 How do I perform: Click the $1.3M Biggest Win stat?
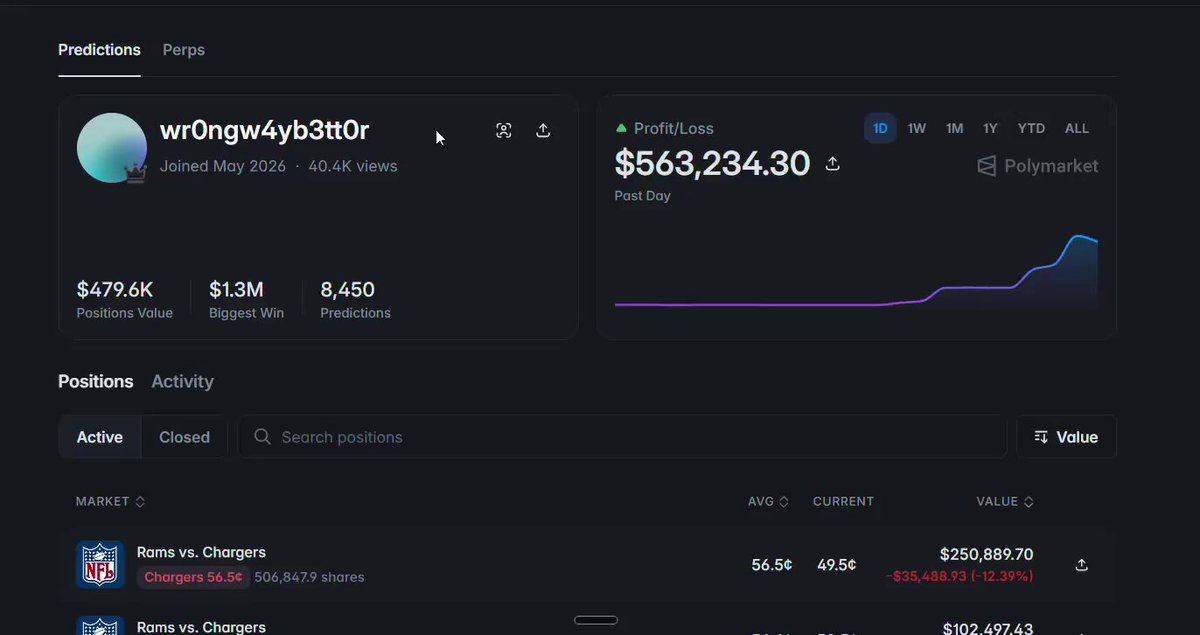click(246, 300)
